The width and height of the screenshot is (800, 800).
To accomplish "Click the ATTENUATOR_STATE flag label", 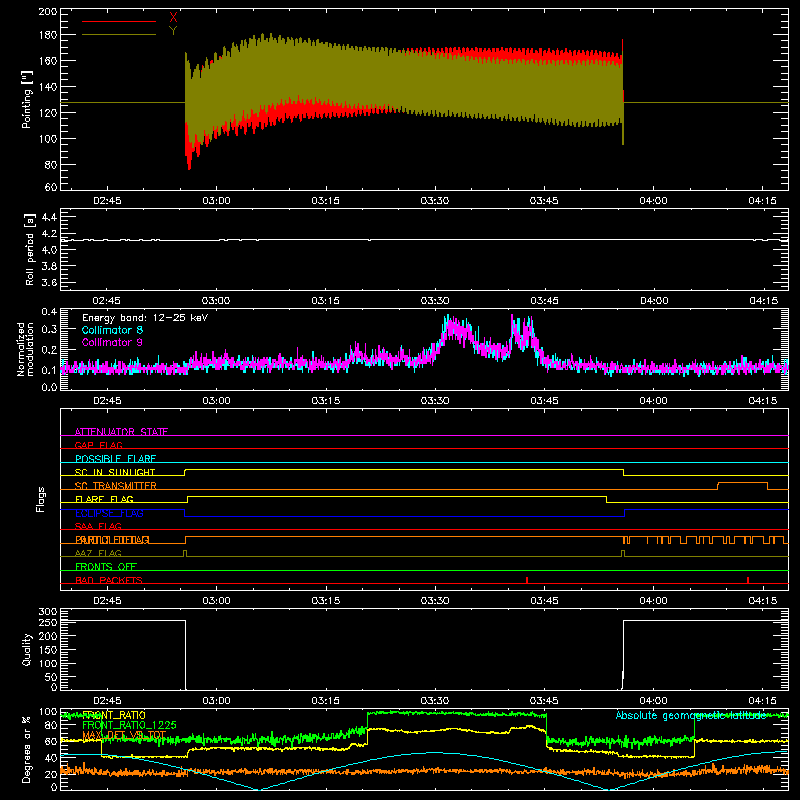I will 121,432.
